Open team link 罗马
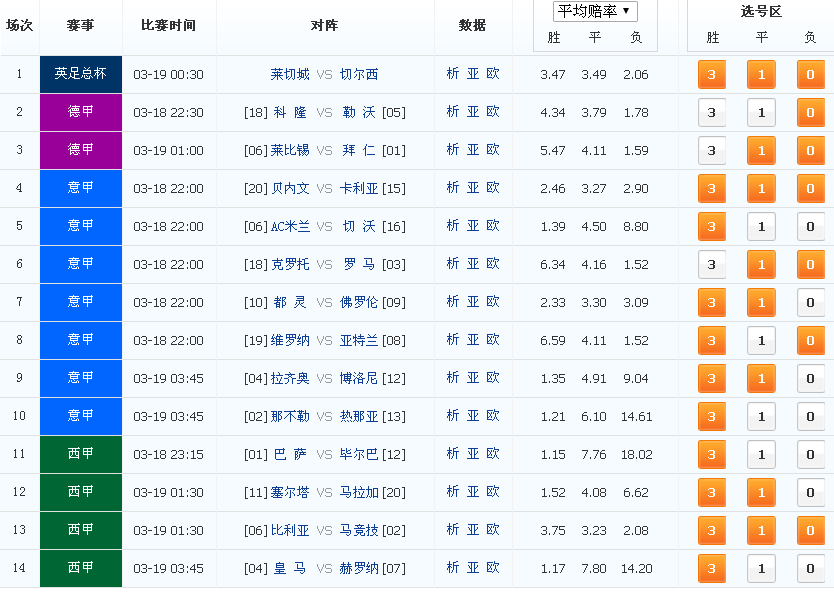The width and height of the screenshot is (834, 592). click(359, 264)
